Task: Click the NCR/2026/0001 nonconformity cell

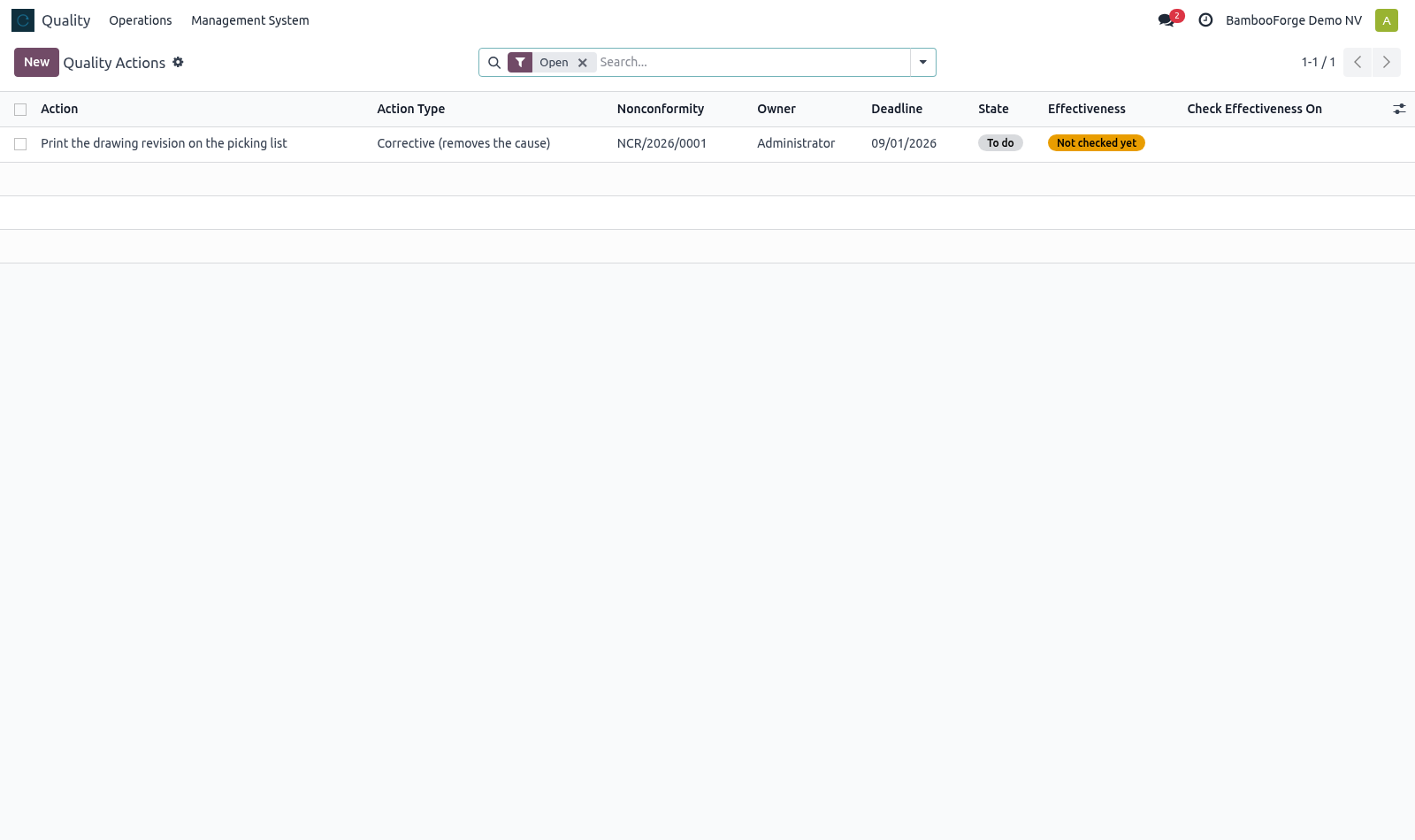Action: (662, 143)
